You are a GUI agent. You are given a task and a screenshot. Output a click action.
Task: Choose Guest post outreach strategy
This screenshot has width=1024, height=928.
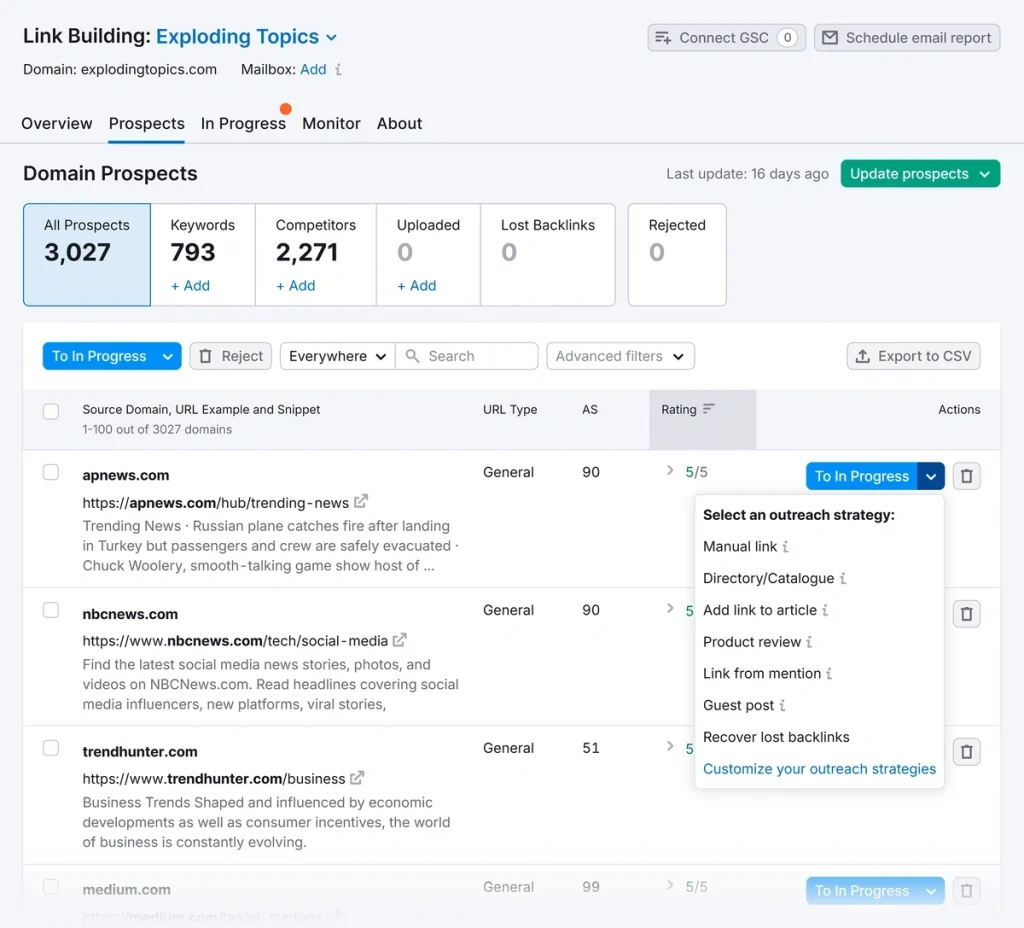738,705
